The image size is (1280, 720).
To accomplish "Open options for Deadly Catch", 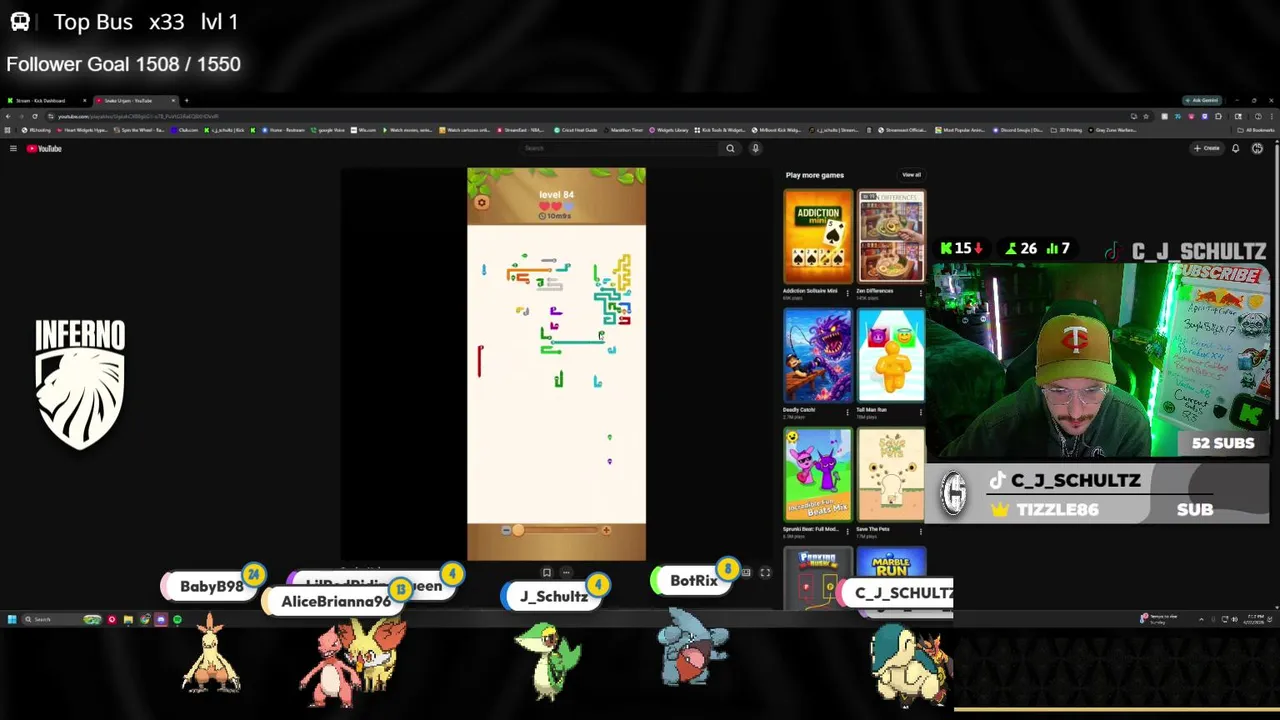I will click(x=848, y=412).
